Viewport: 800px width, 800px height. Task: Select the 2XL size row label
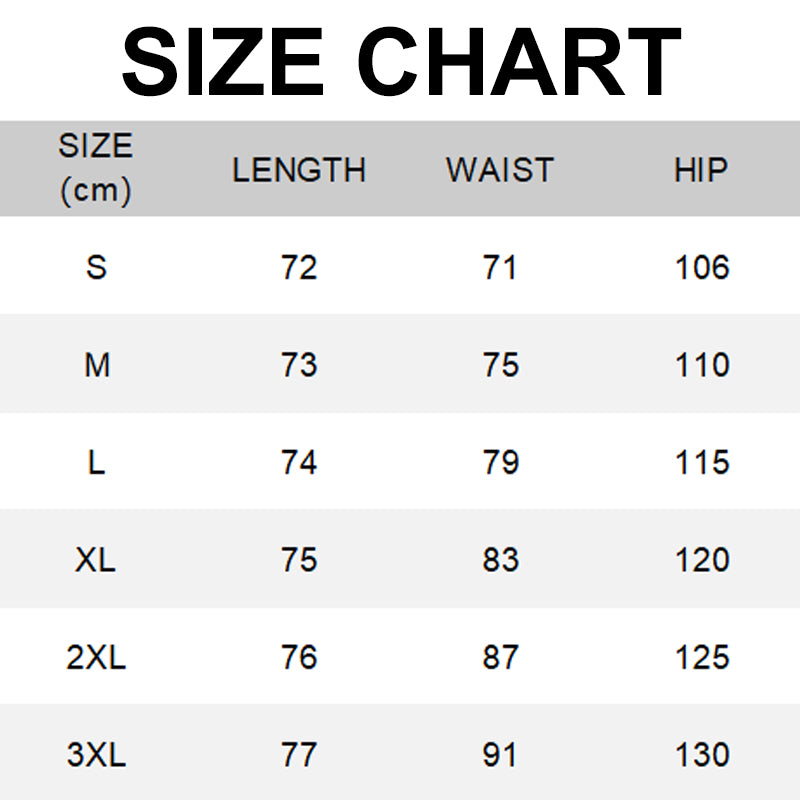(96, 658)
